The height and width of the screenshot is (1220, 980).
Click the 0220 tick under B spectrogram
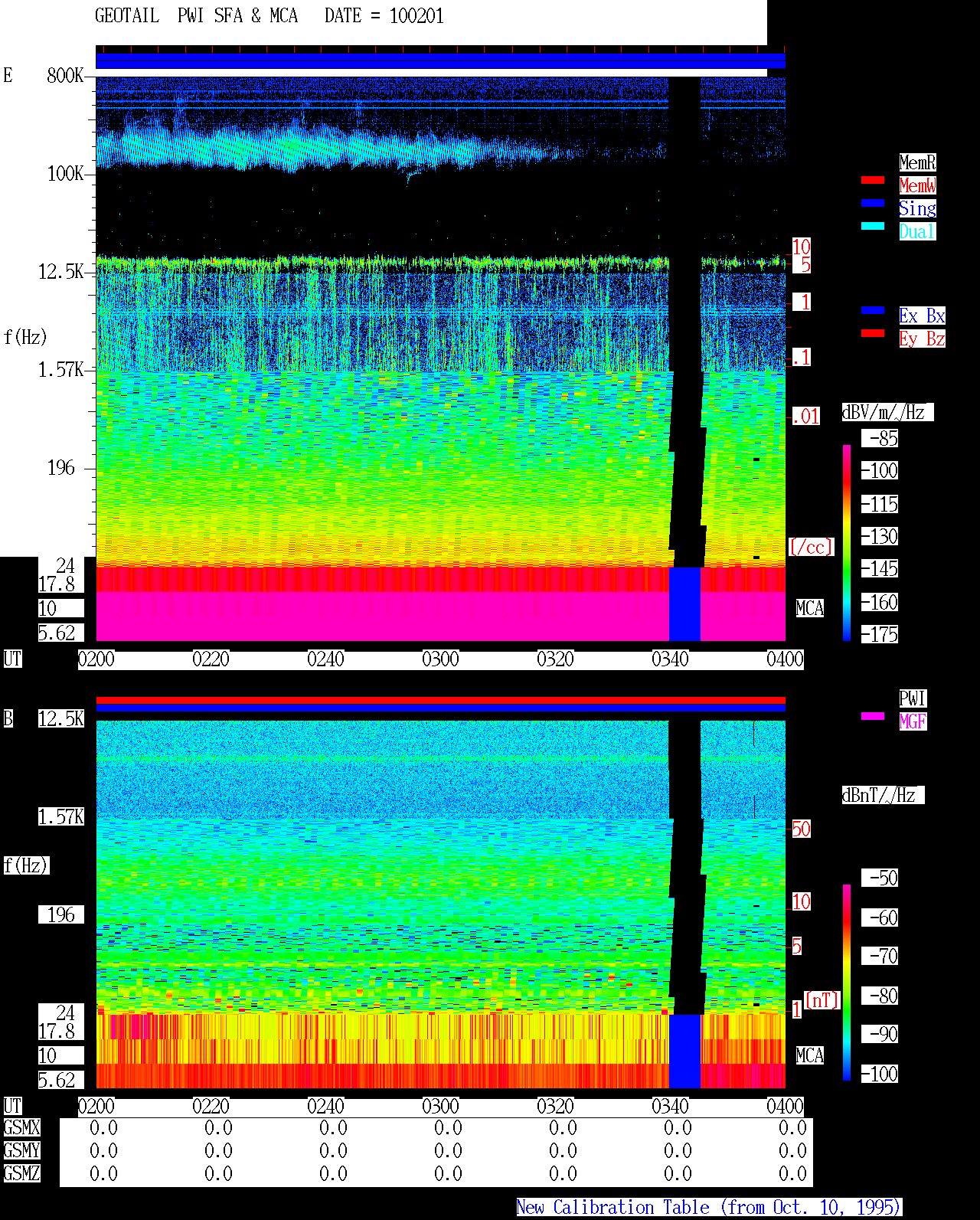[x=211, y=1106]
